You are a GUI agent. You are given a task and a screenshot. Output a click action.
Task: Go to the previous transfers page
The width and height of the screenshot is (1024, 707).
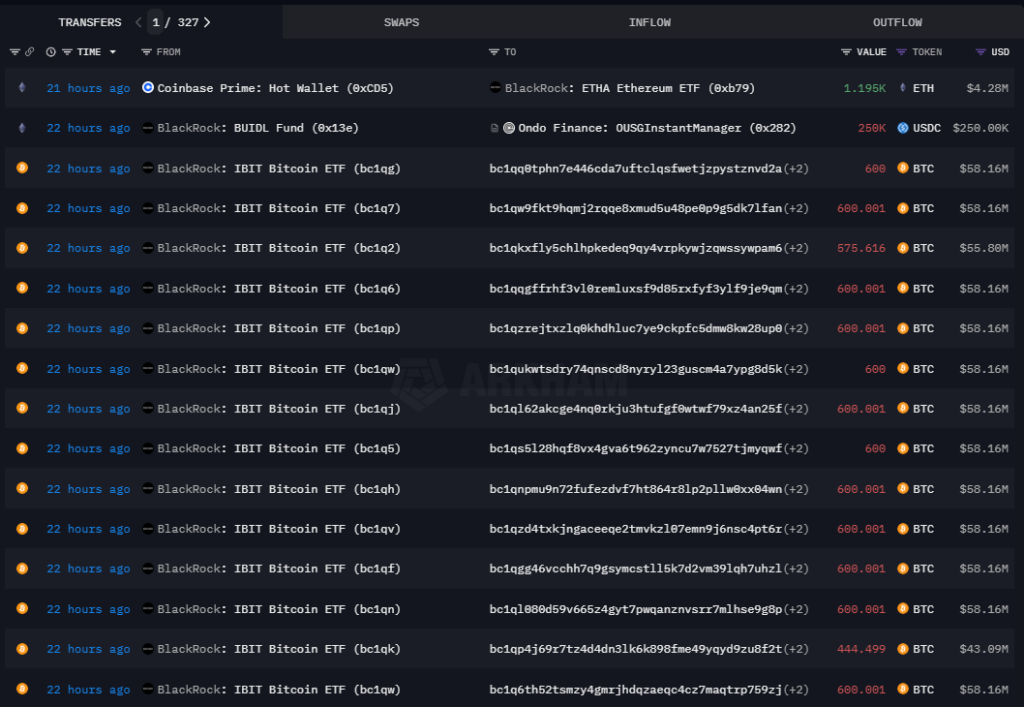coord(138,22)
